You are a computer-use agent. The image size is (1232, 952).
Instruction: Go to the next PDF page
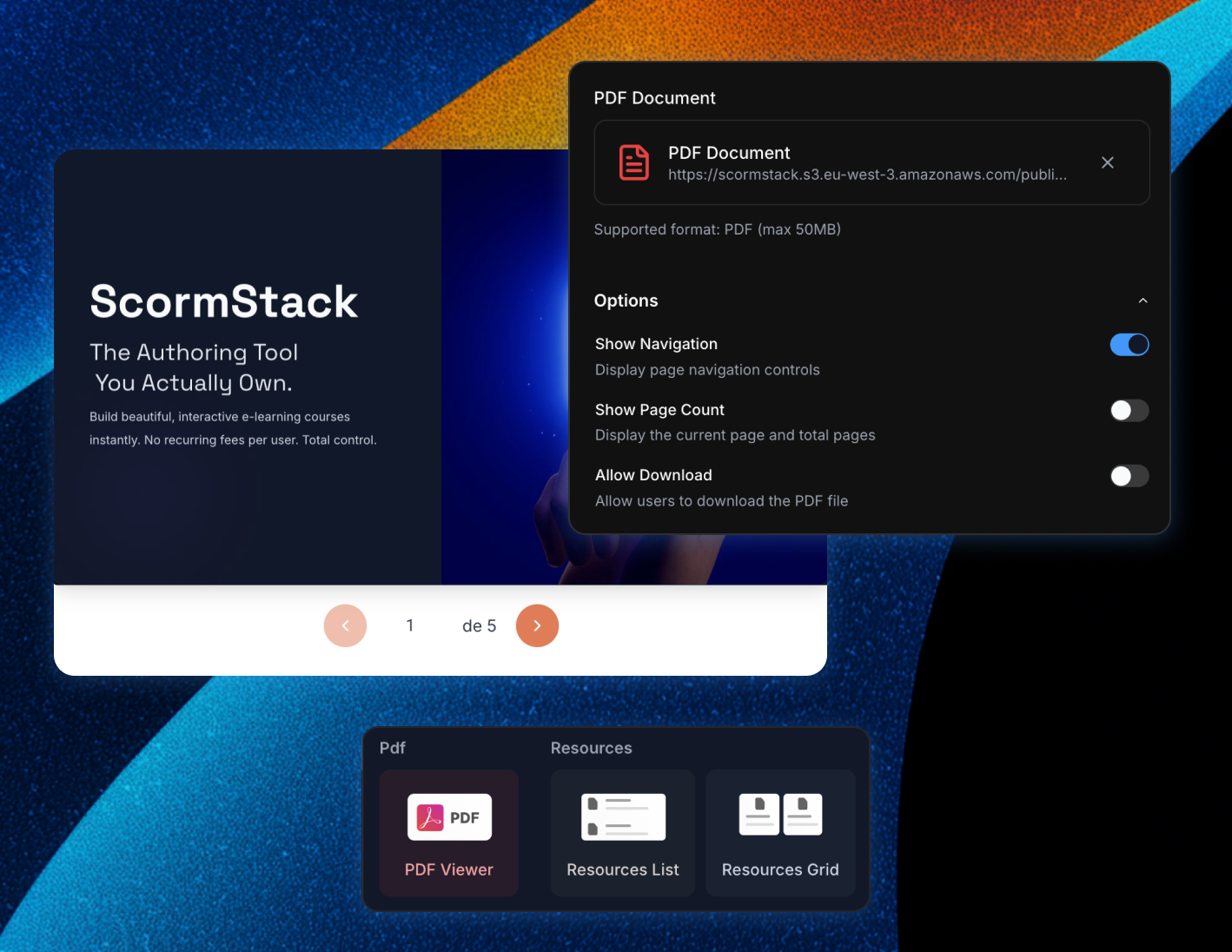(537, 625)
